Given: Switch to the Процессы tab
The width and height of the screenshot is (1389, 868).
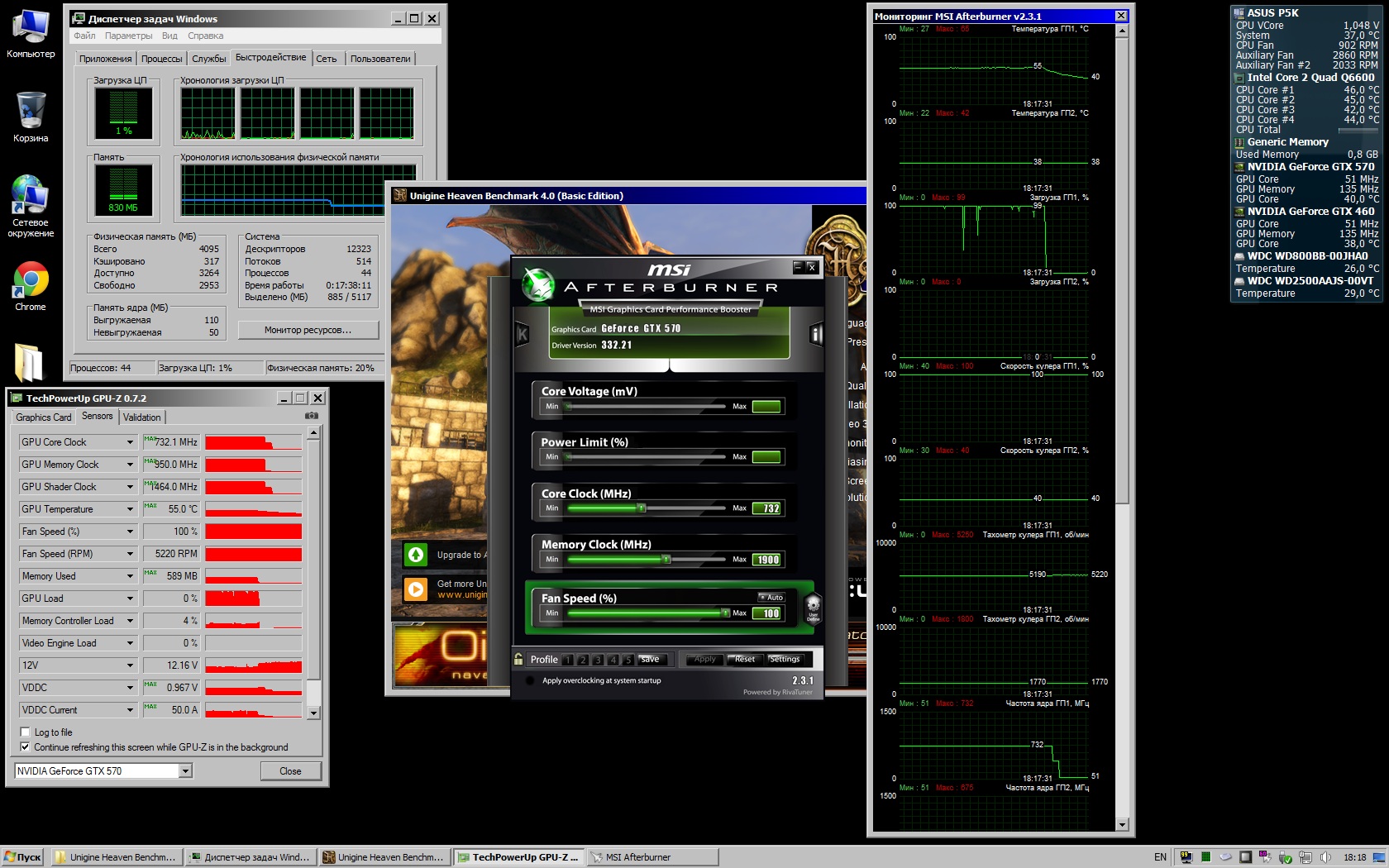Looking at the screenshot, I should point(161,59).
